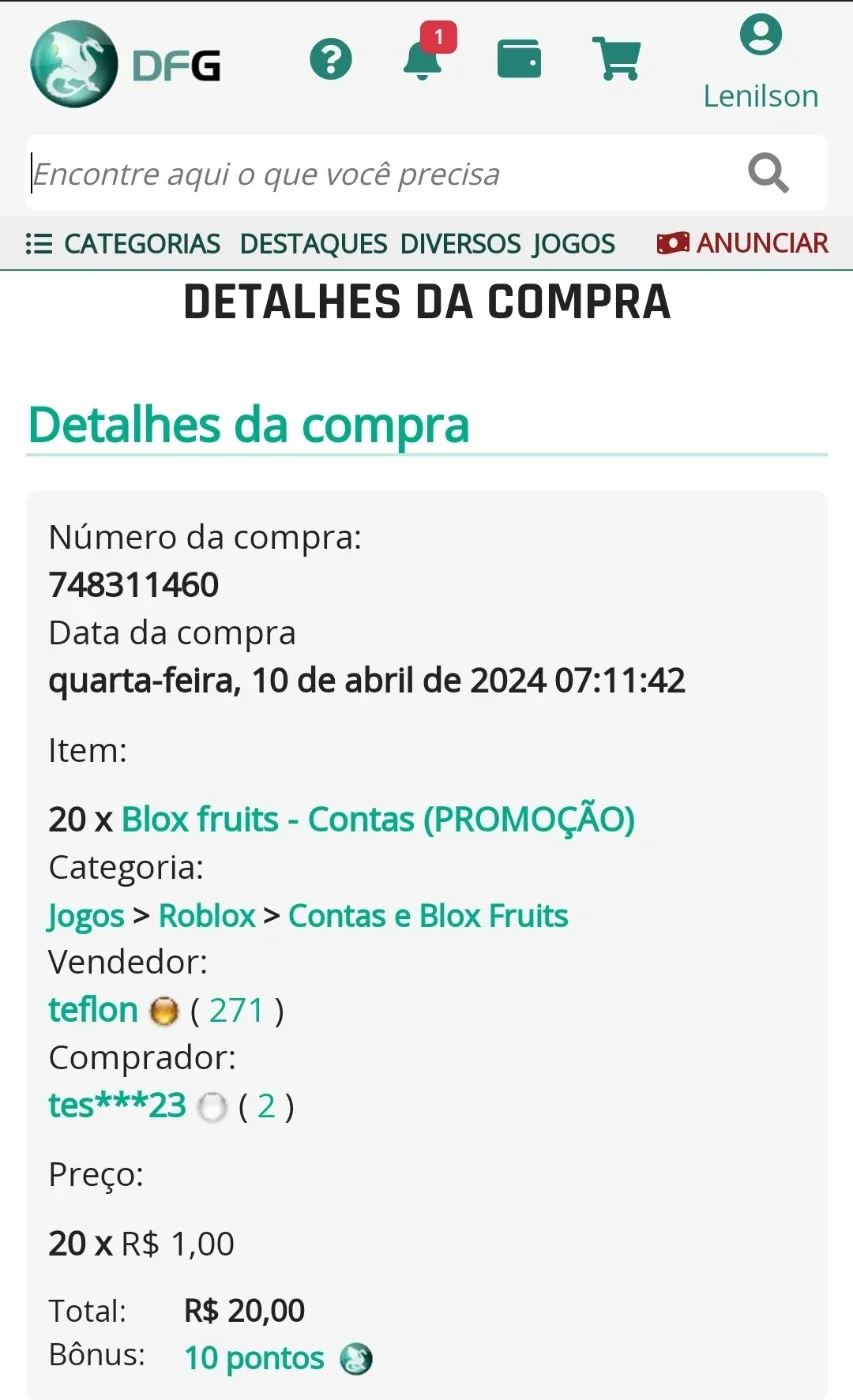853x1400 pixels.
Task: Click the dragon coin bonus icon
Action: (356, 1359)
